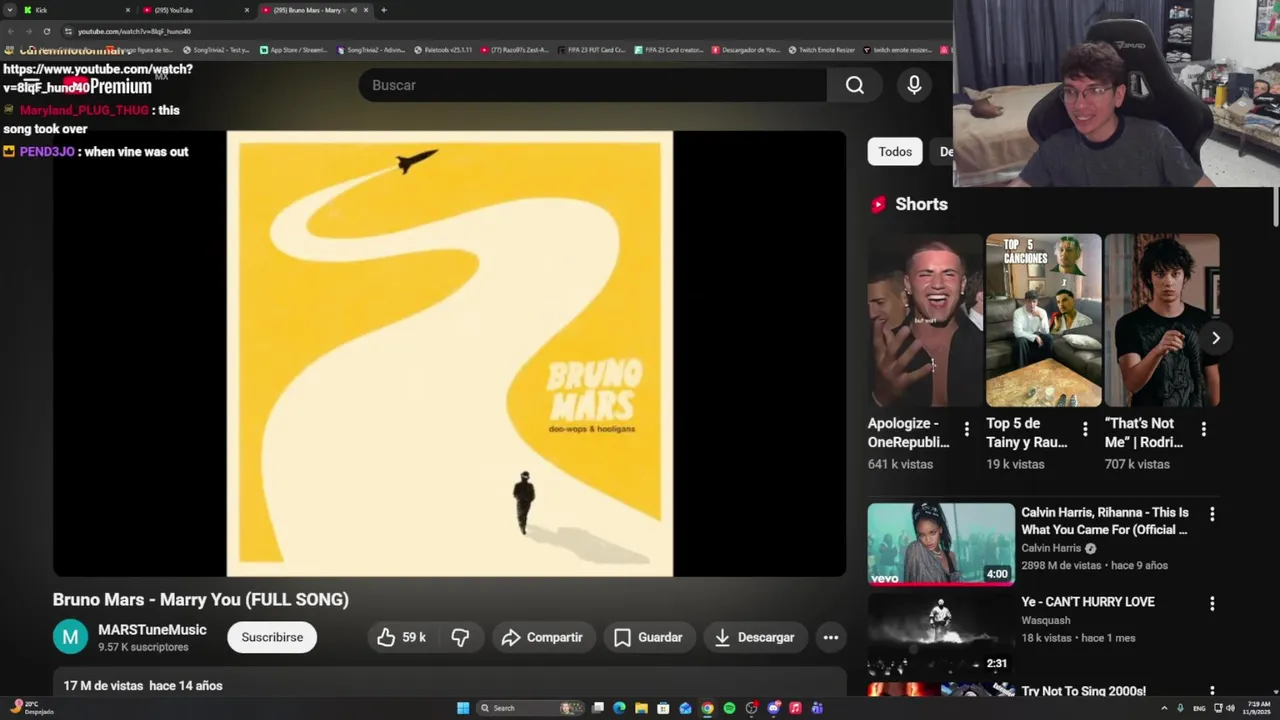Open options for Ye - CAN'T HURRY LOVE video
The image size is (1280, 720).
1212,604
